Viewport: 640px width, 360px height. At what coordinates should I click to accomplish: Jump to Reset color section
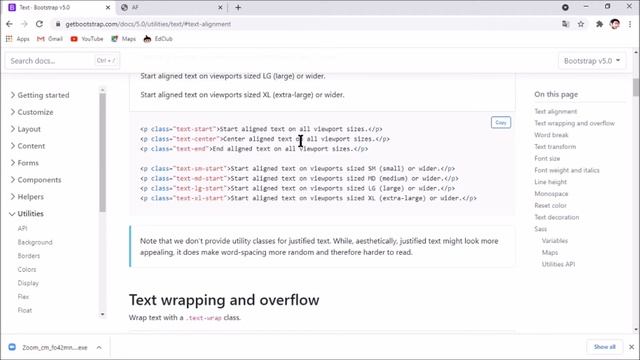[550, 206]
